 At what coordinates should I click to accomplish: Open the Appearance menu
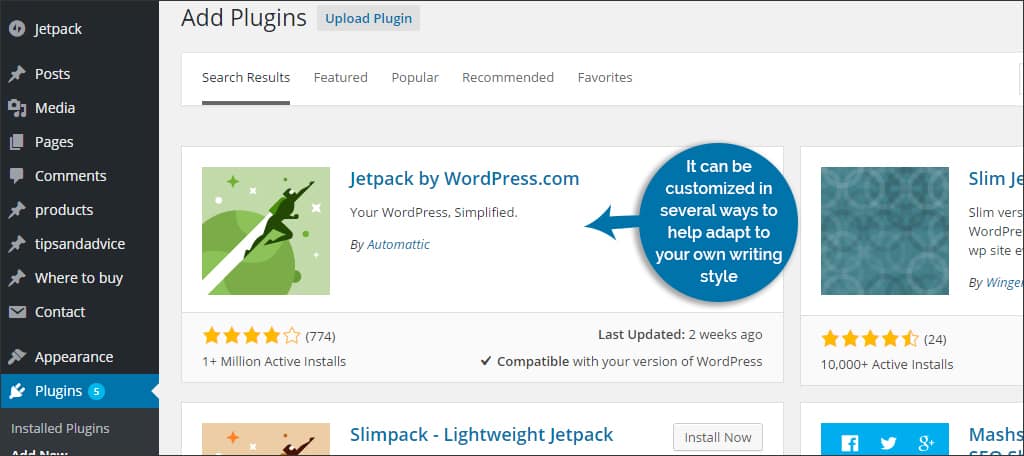coord(79,357)
